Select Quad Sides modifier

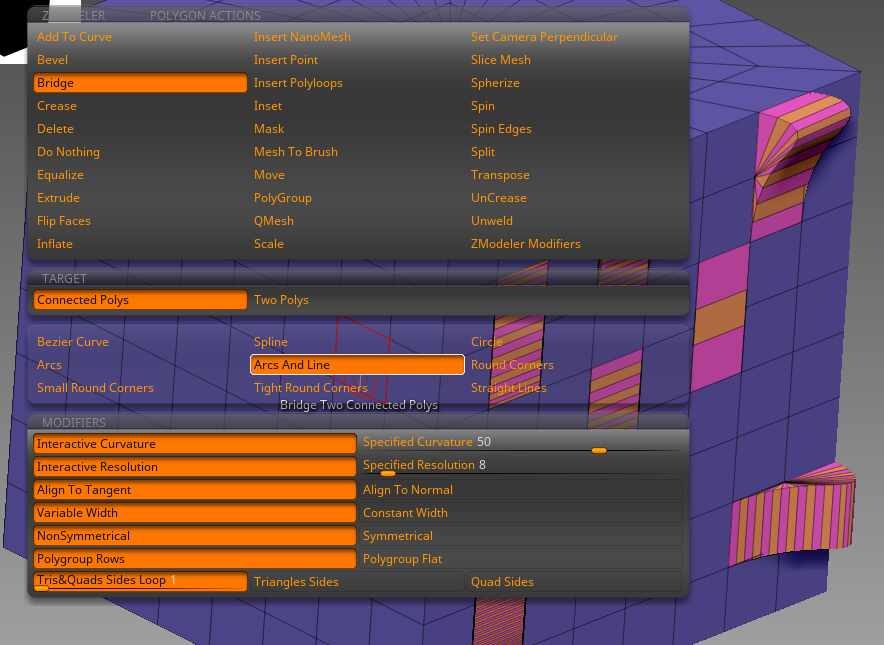(x=575, y=582)
